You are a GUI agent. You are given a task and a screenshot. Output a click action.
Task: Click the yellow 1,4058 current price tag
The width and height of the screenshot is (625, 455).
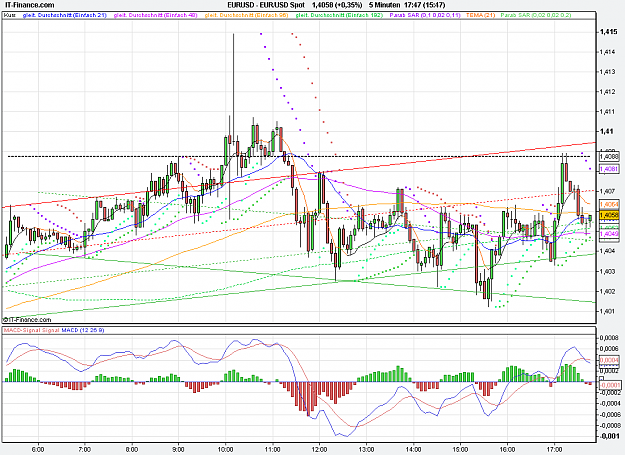(x=609, y=215)
